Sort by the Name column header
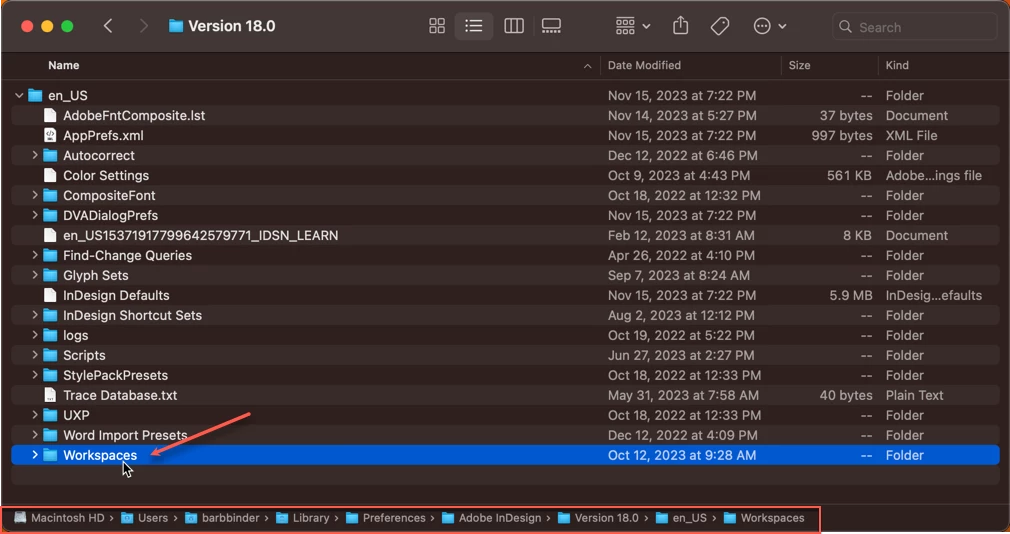The image size is (1010, 534). click(64, 65)
